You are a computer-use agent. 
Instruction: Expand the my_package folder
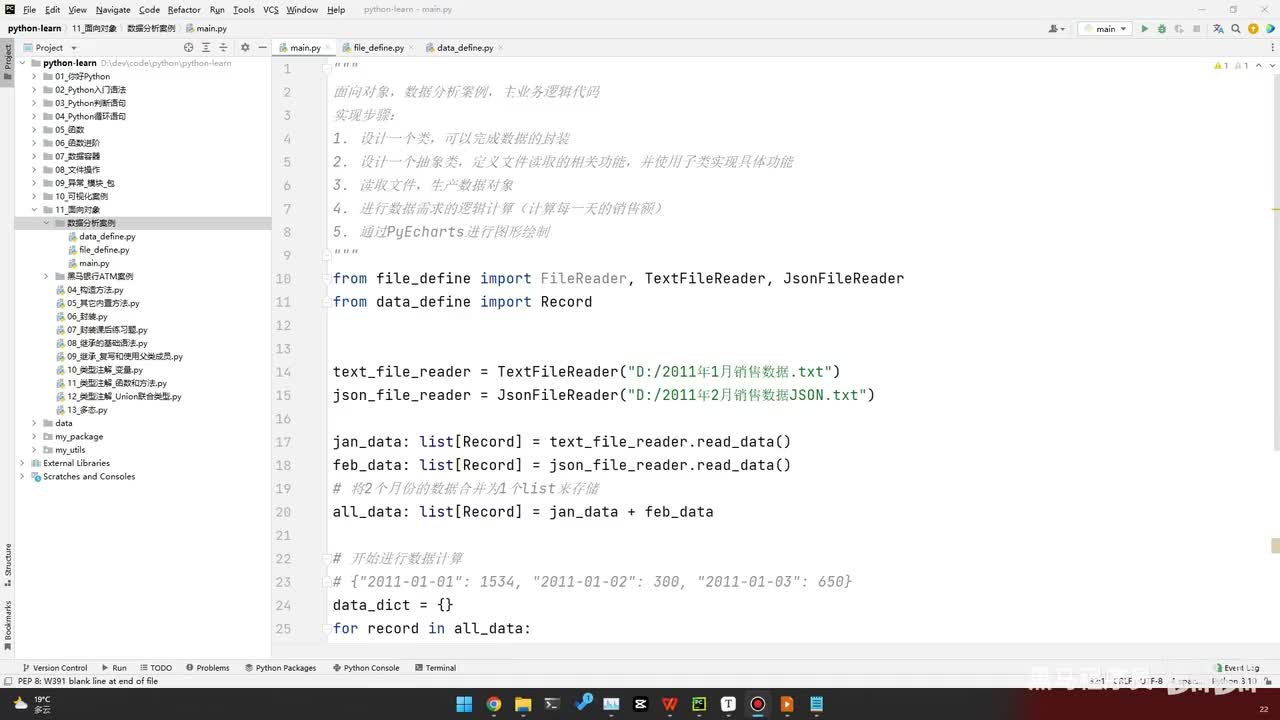[x=34, y=436]
